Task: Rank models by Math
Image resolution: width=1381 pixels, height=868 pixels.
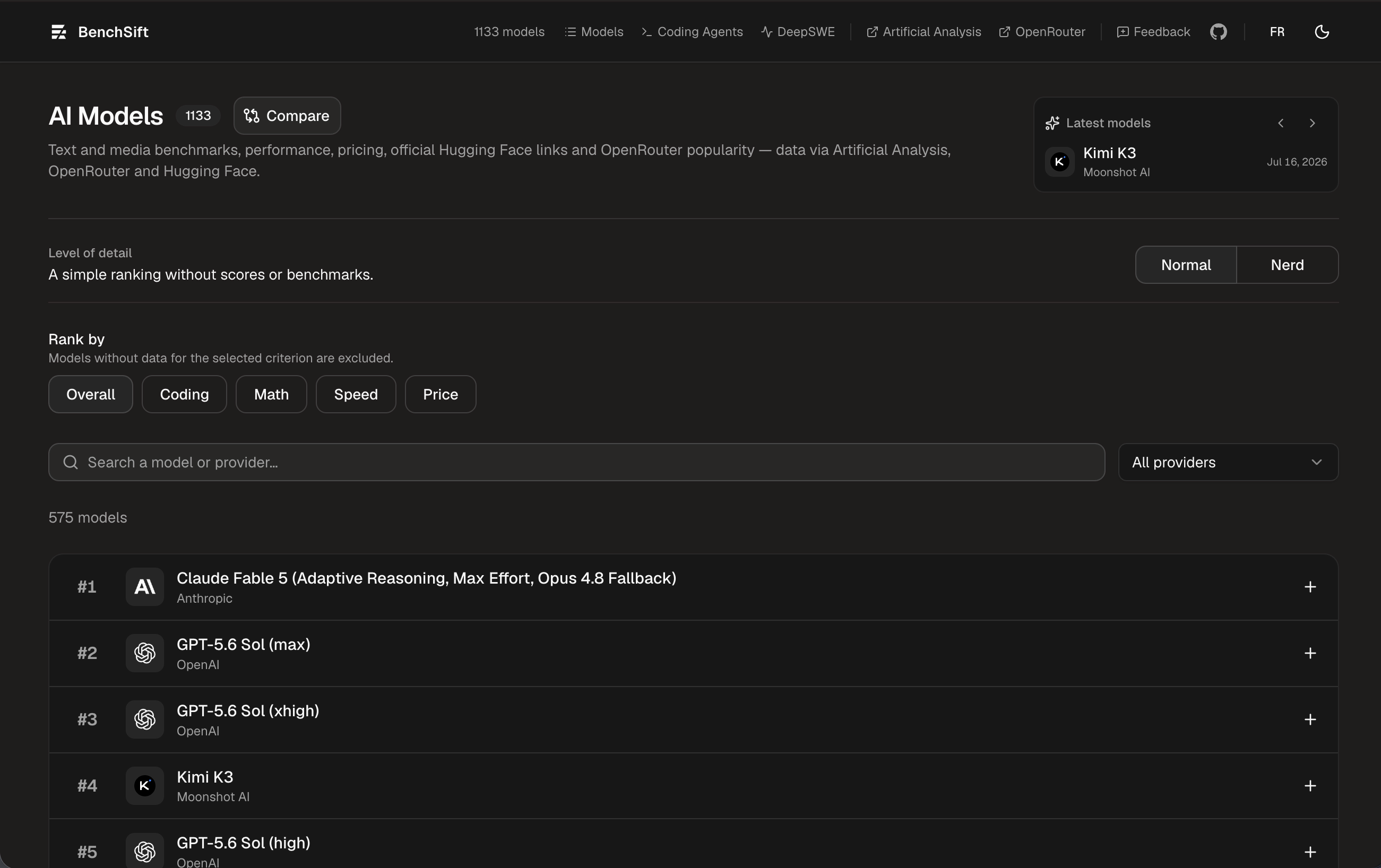Action: click(x=271, y=394)
